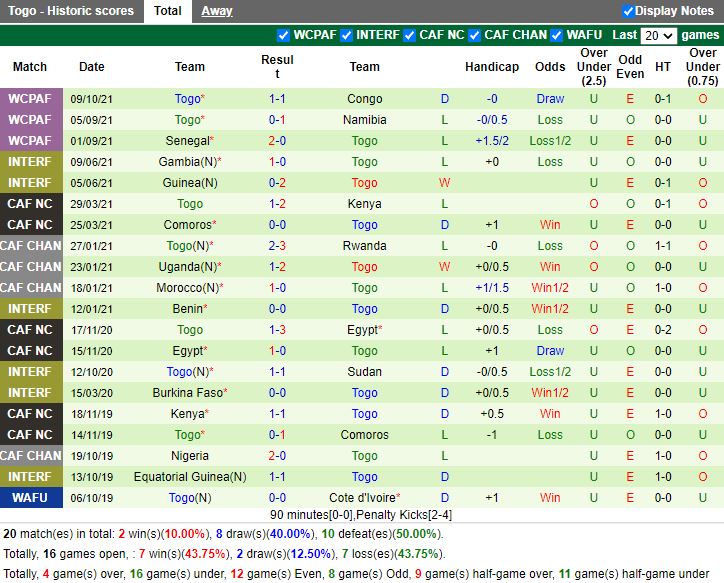Select the W result in Uganda row
Screen dimensions: 724x583
tap(444, 267)
